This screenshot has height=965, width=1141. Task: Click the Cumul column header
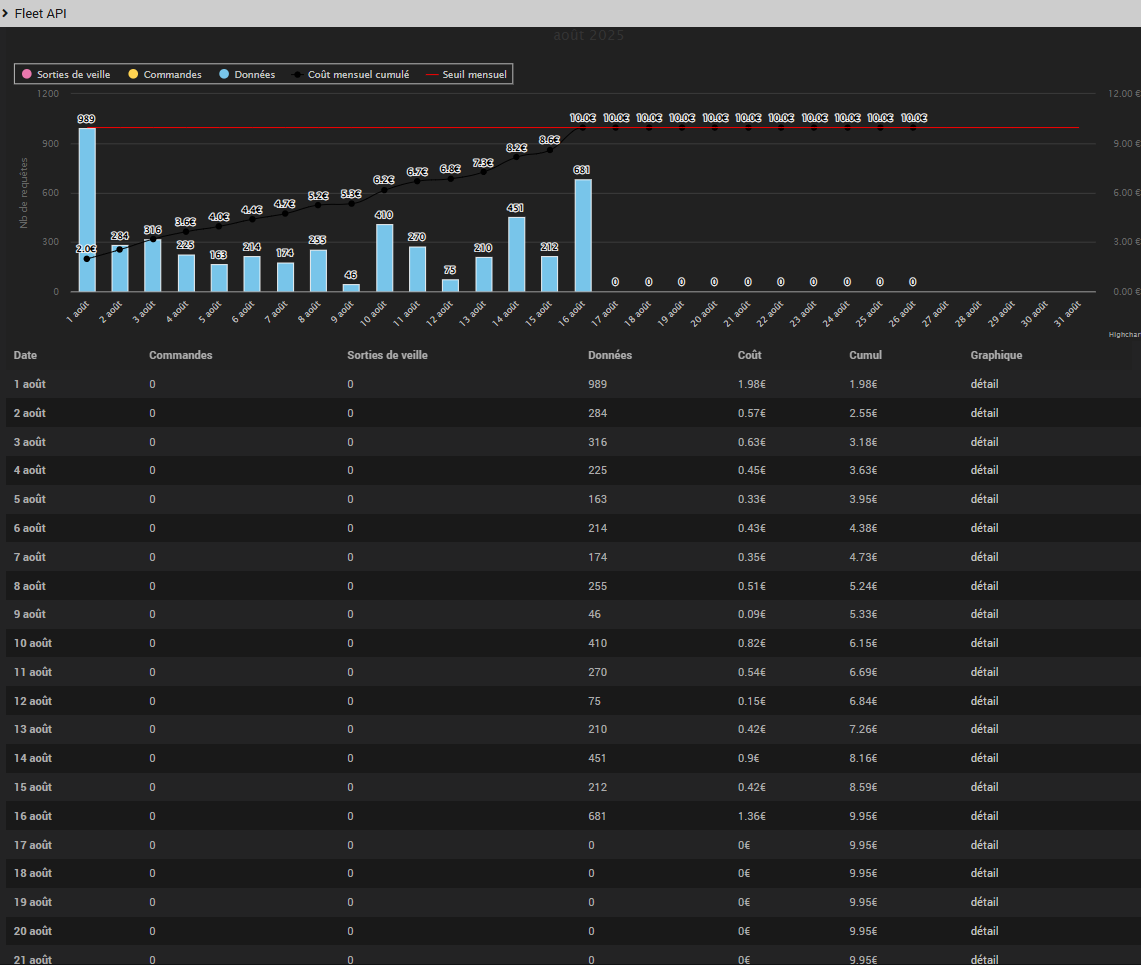865,355
